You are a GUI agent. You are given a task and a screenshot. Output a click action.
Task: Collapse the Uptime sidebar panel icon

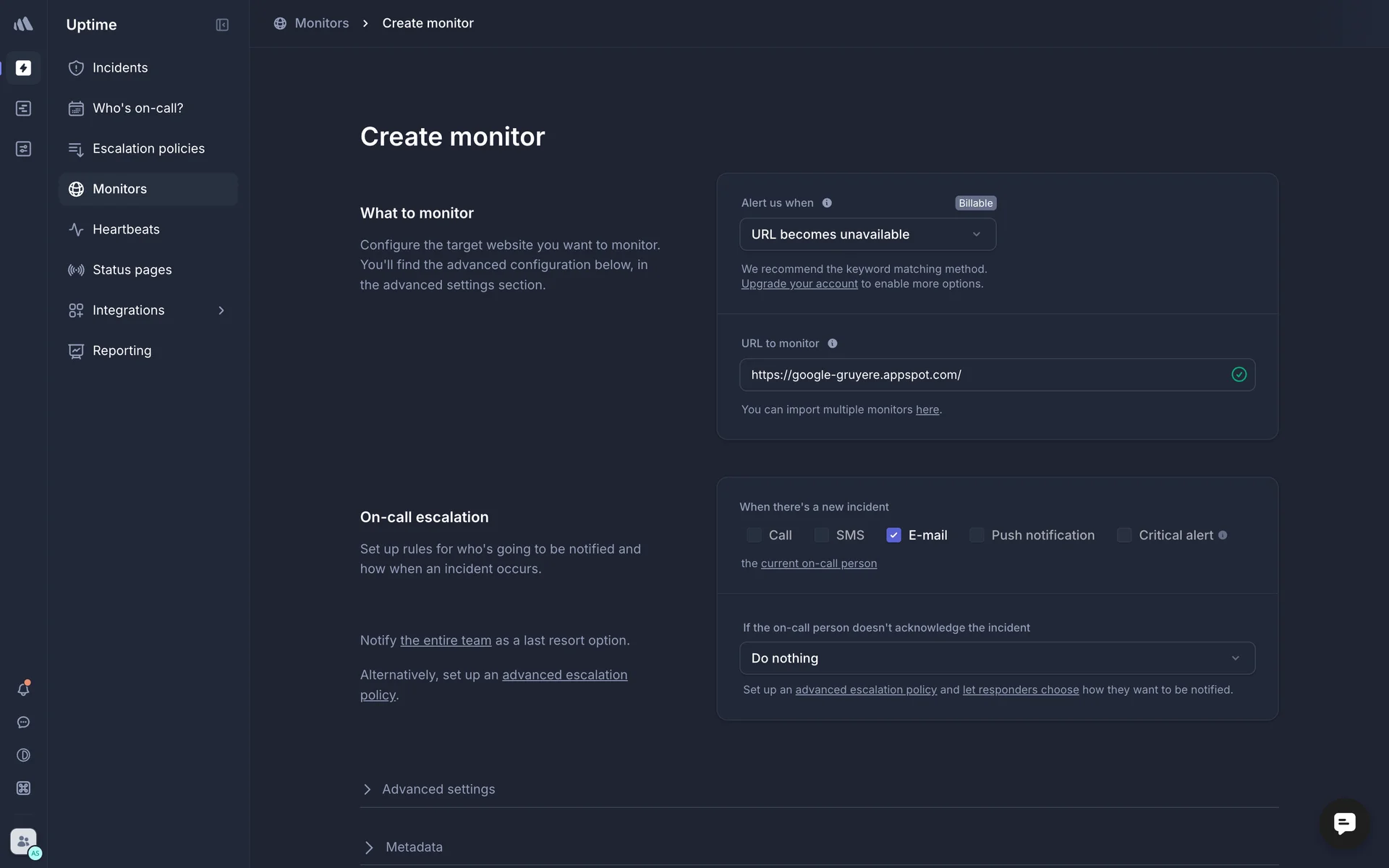[x=222, y=25]
